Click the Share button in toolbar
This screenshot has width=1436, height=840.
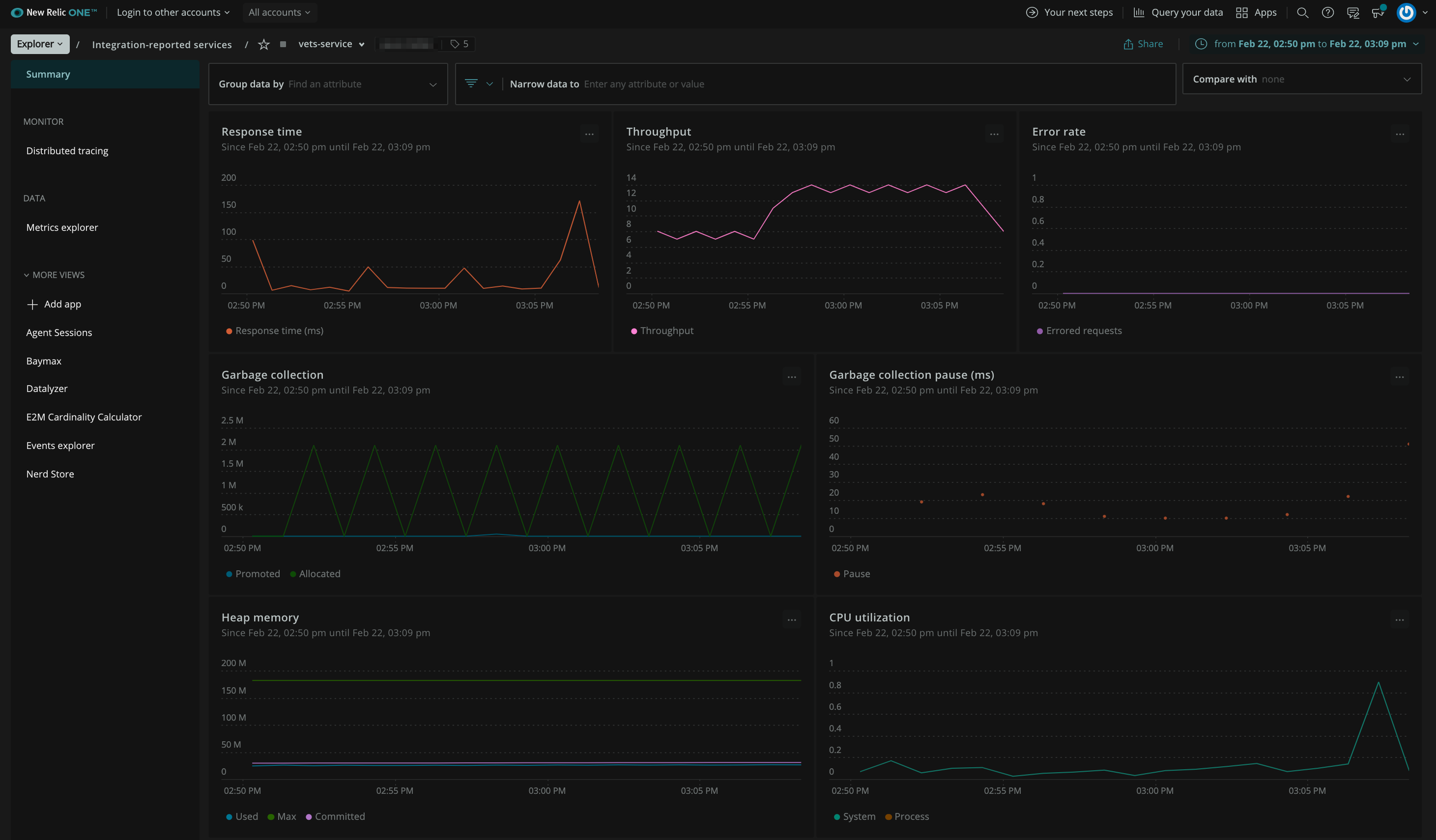point(1144,44)
